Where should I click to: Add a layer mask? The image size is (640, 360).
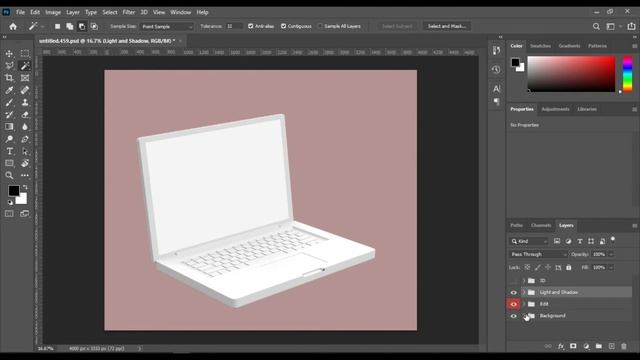click(x=573, y=346)
